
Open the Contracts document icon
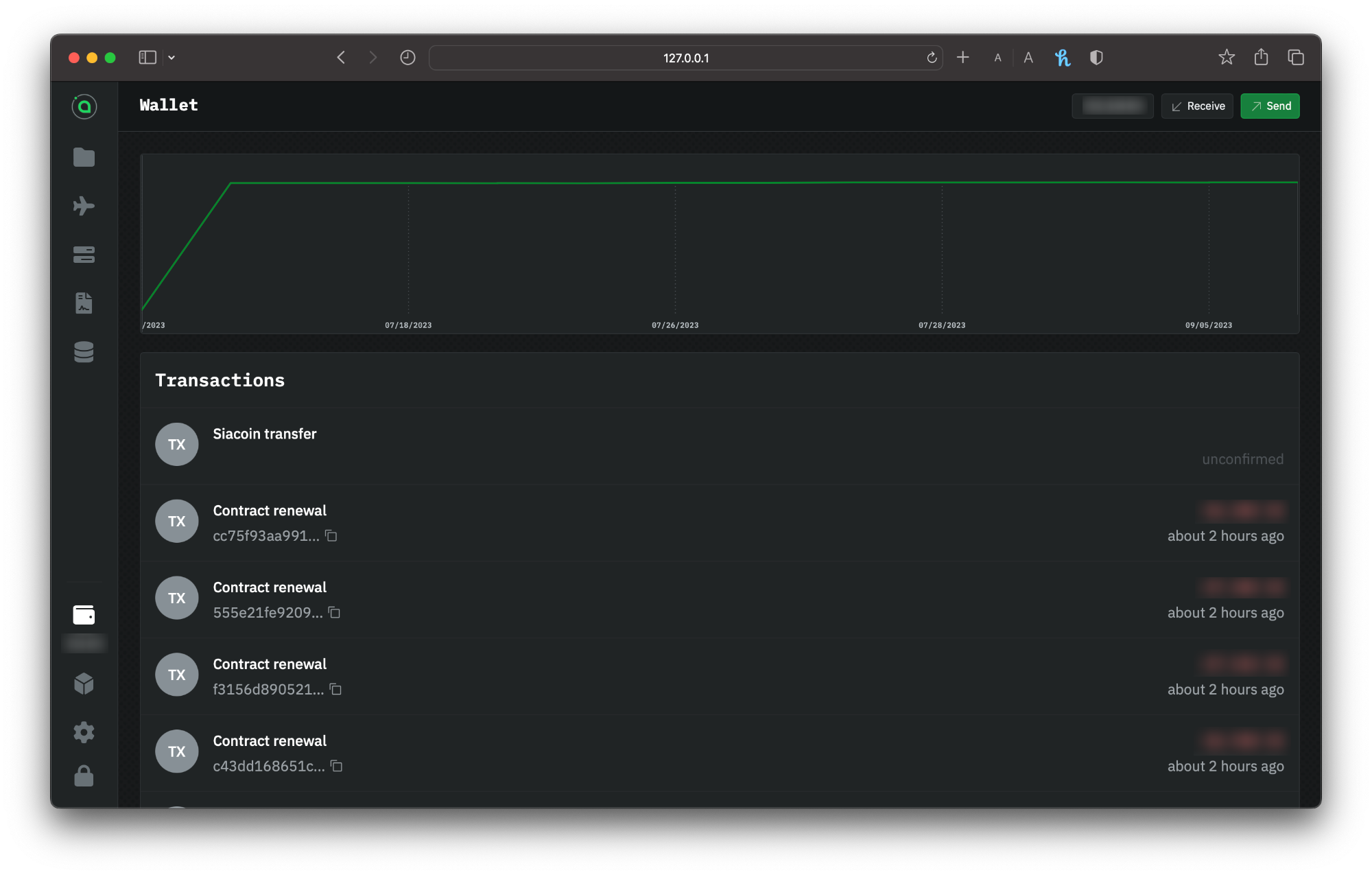point(84,303)
